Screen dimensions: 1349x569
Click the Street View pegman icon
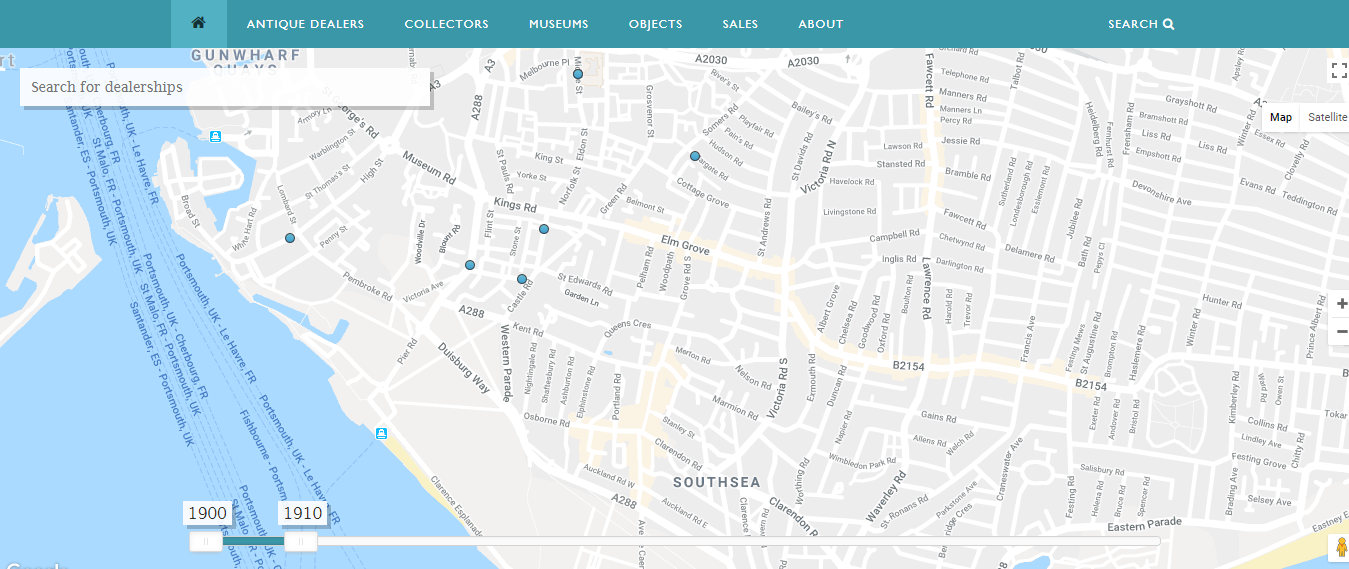coord(1339,548)
